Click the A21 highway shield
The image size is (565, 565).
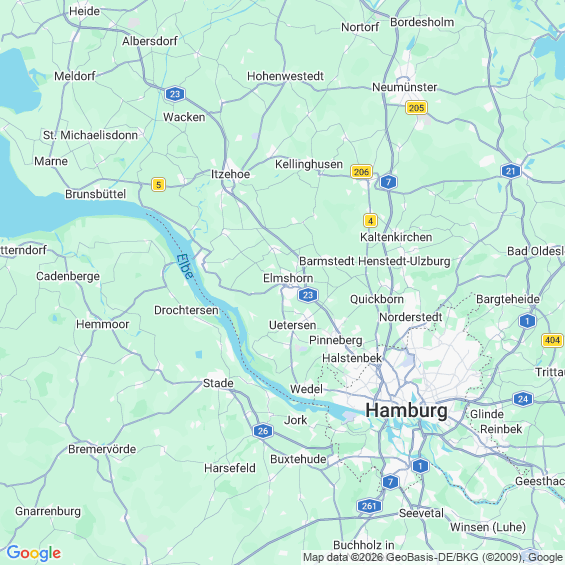click(511, 171)
